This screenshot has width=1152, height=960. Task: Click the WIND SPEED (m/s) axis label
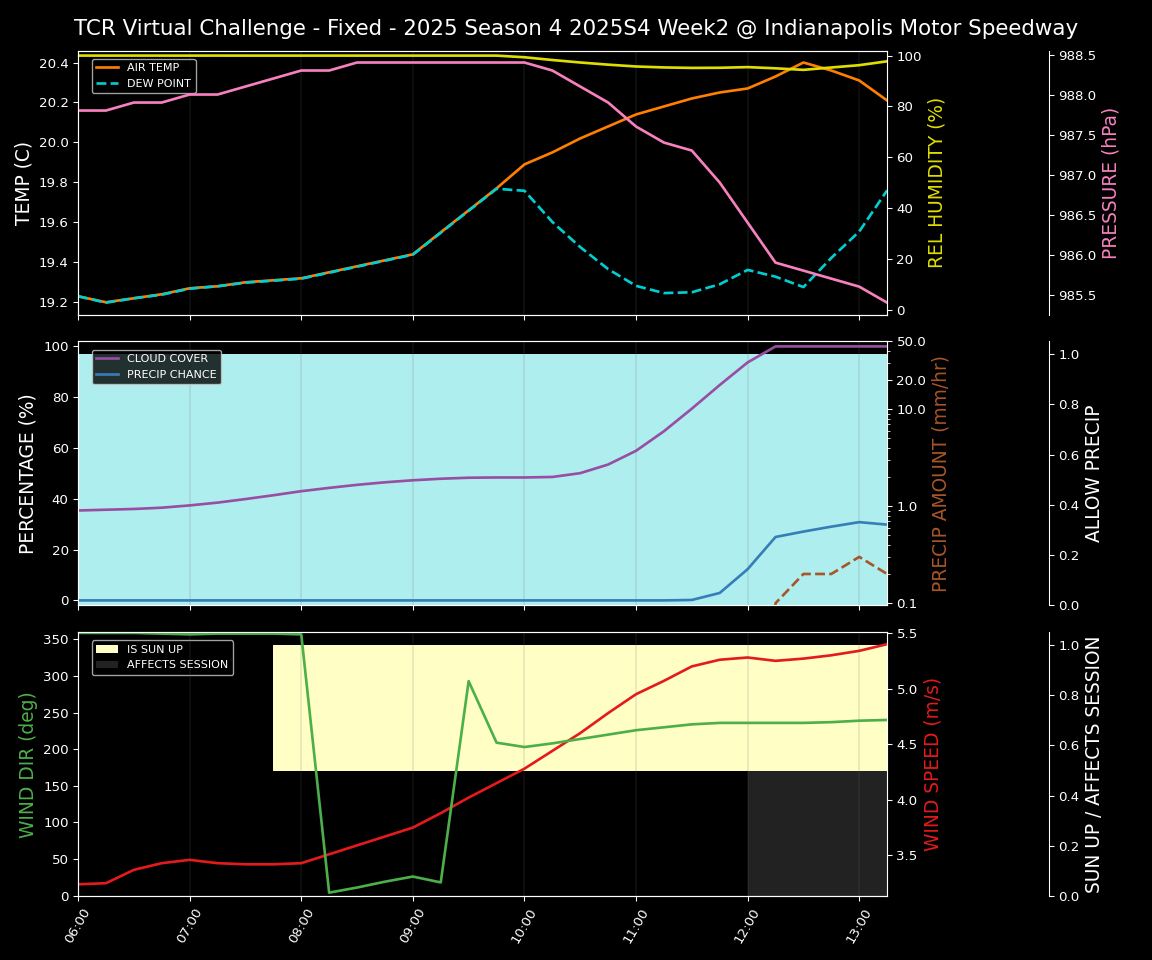(x=932, y=764)
